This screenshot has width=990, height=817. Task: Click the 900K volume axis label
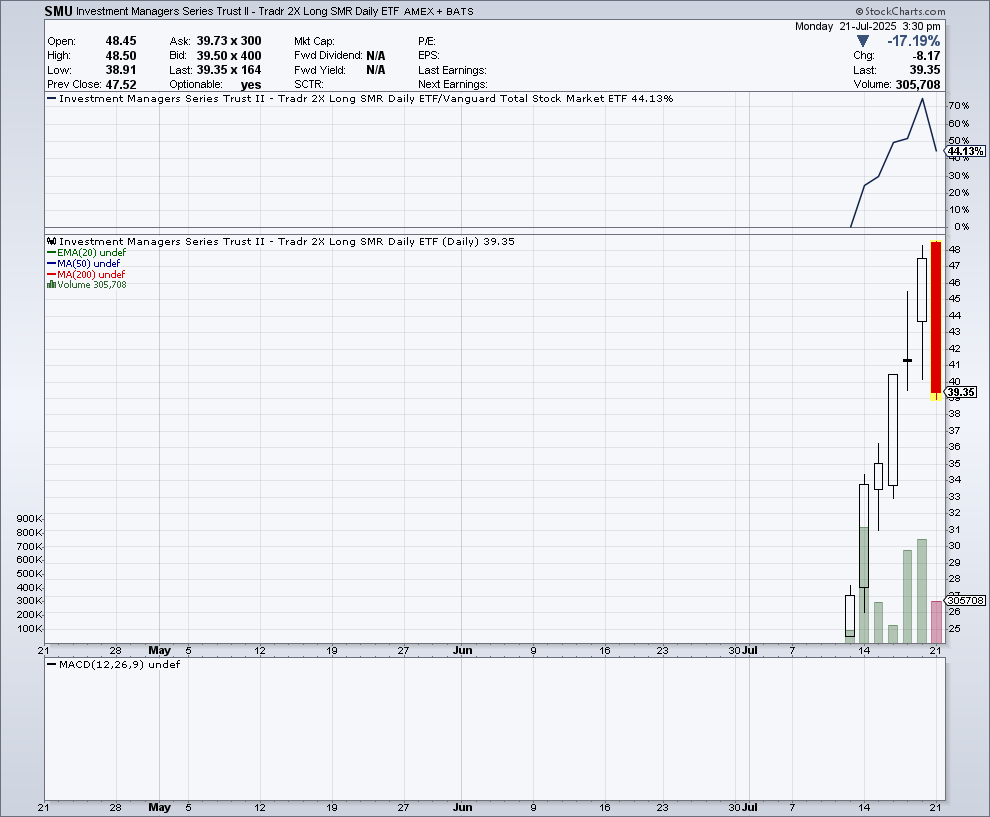tap(30, 518)
